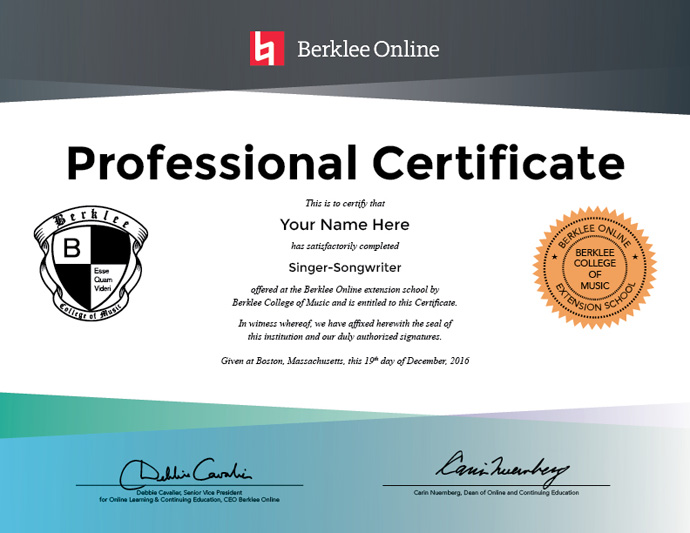Click the 'Singer-Songwriter' program name

(345, 268)
